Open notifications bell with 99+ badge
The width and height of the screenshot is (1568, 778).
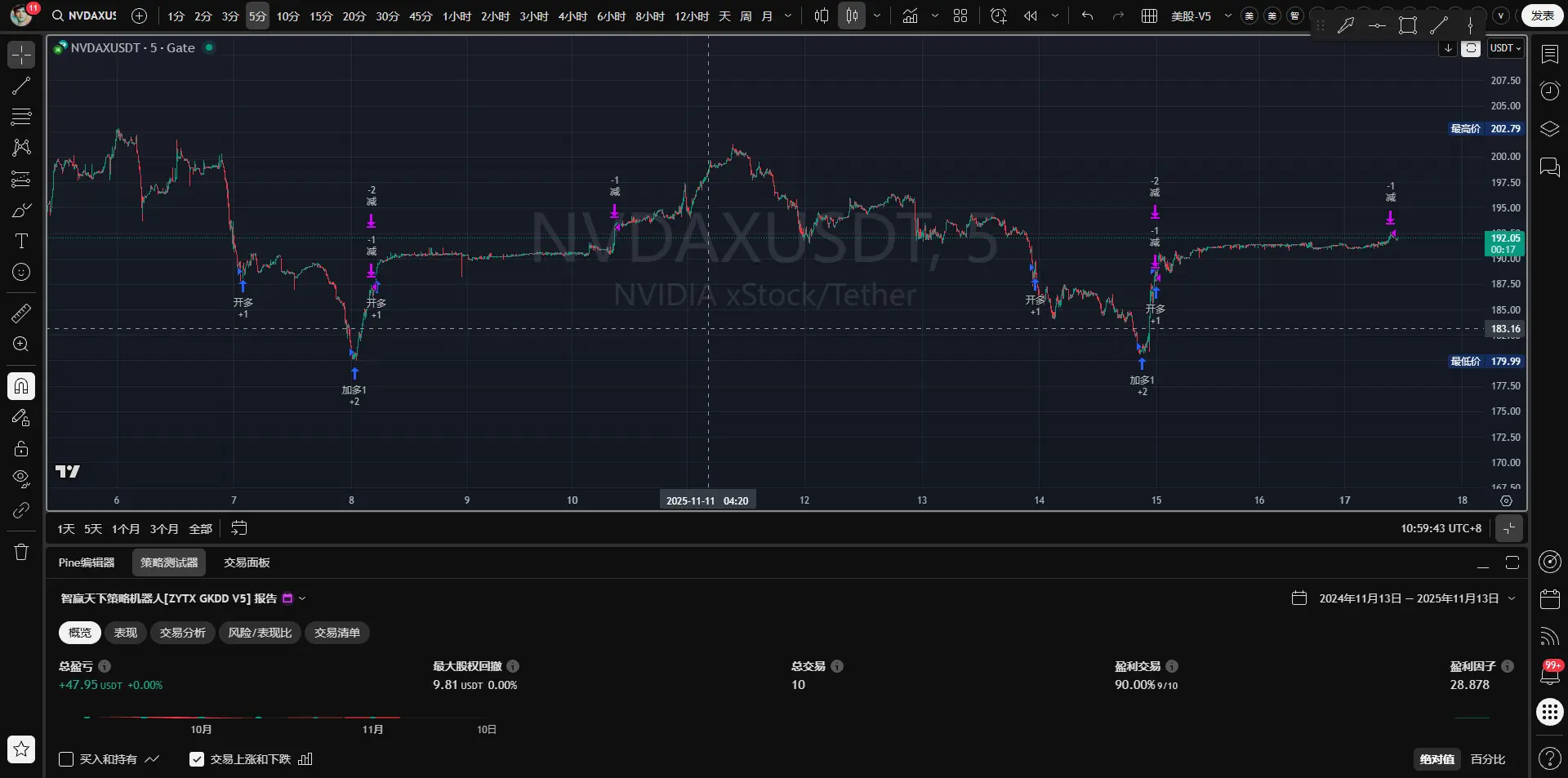click(x=1549, y=674)
